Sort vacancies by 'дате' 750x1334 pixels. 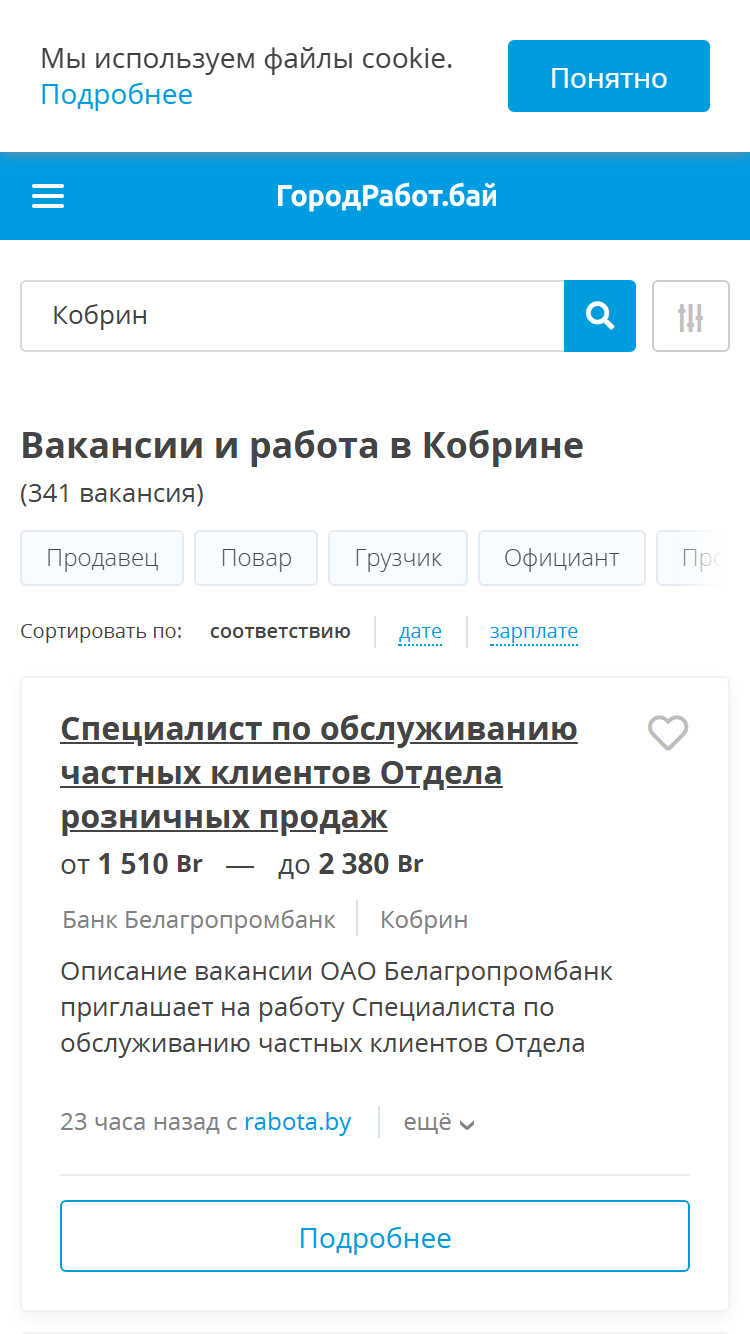pyautogui.click(x=420, y=632)
